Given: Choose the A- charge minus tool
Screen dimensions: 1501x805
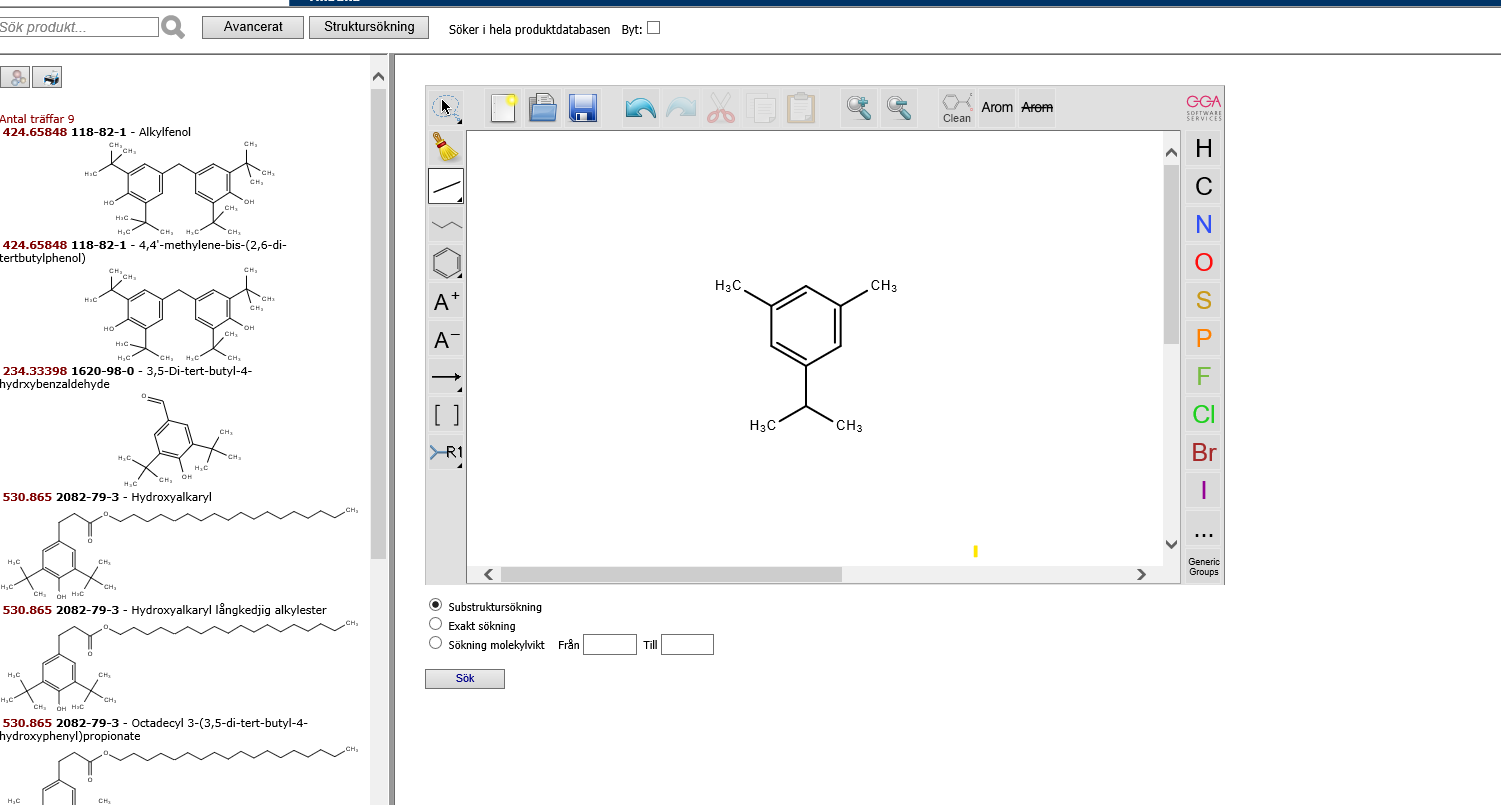Looking at the screenshot, I should tap(446, 340).
